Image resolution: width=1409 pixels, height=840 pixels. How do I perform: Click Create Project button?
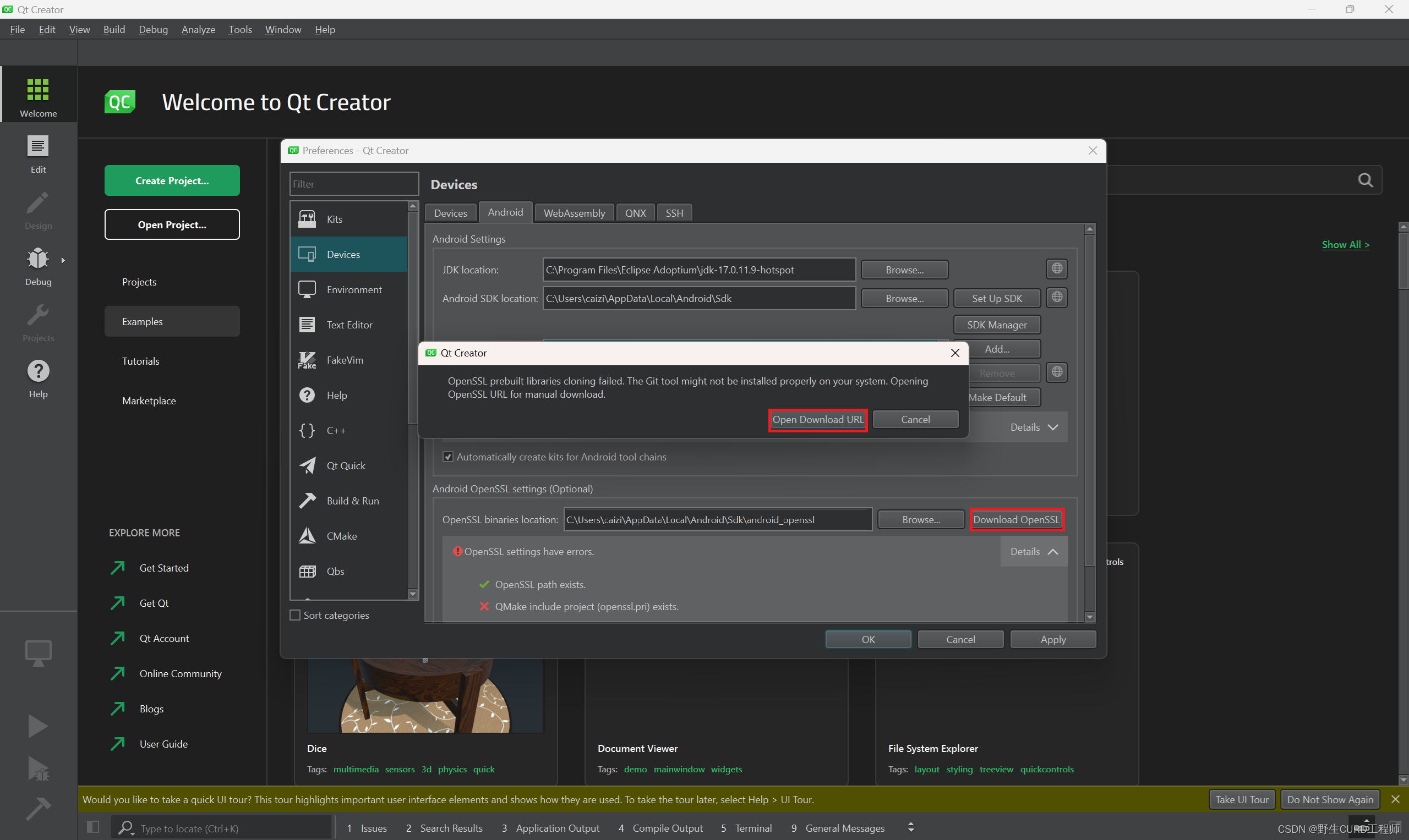click(172, 180)
